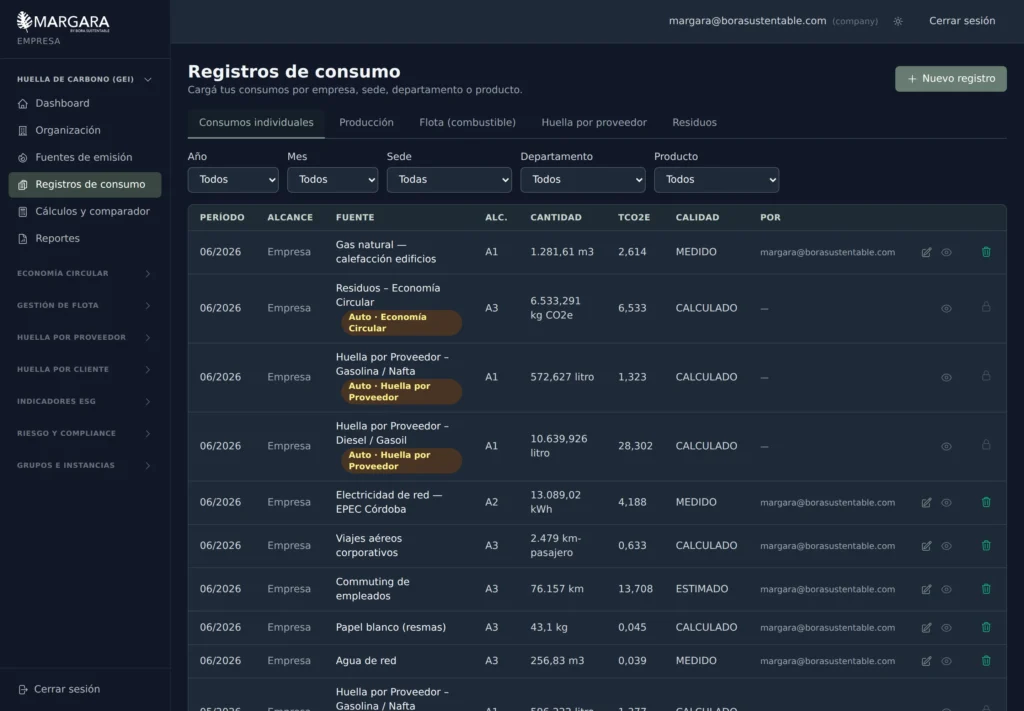This screenshot has height=711, width=1024.
Task: Go to Cálculos y comparador in the sidebar
Action: pyautogui.click(x=85, y=212)
